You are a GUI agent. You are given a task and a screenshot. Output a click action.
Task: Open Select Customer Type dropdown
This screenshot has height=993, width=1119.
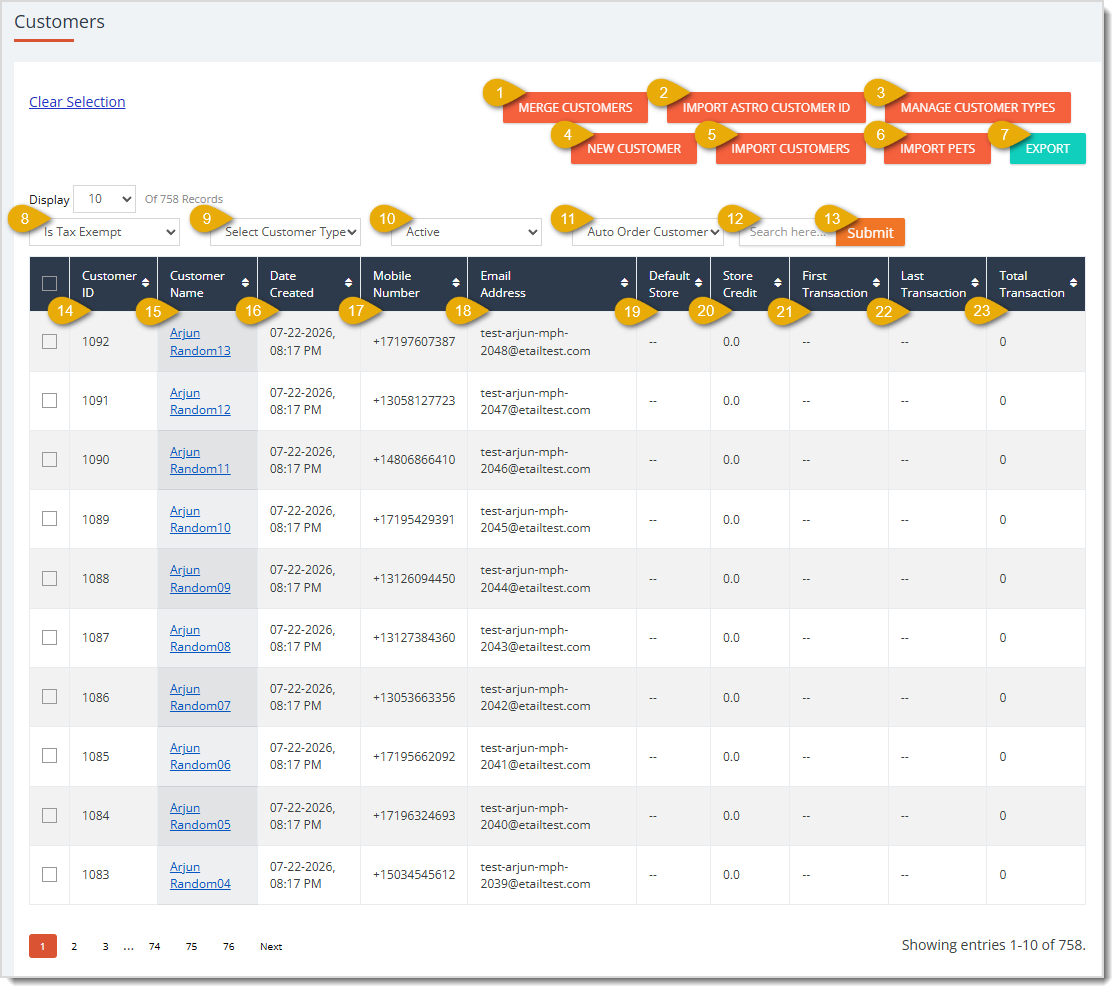285,232
